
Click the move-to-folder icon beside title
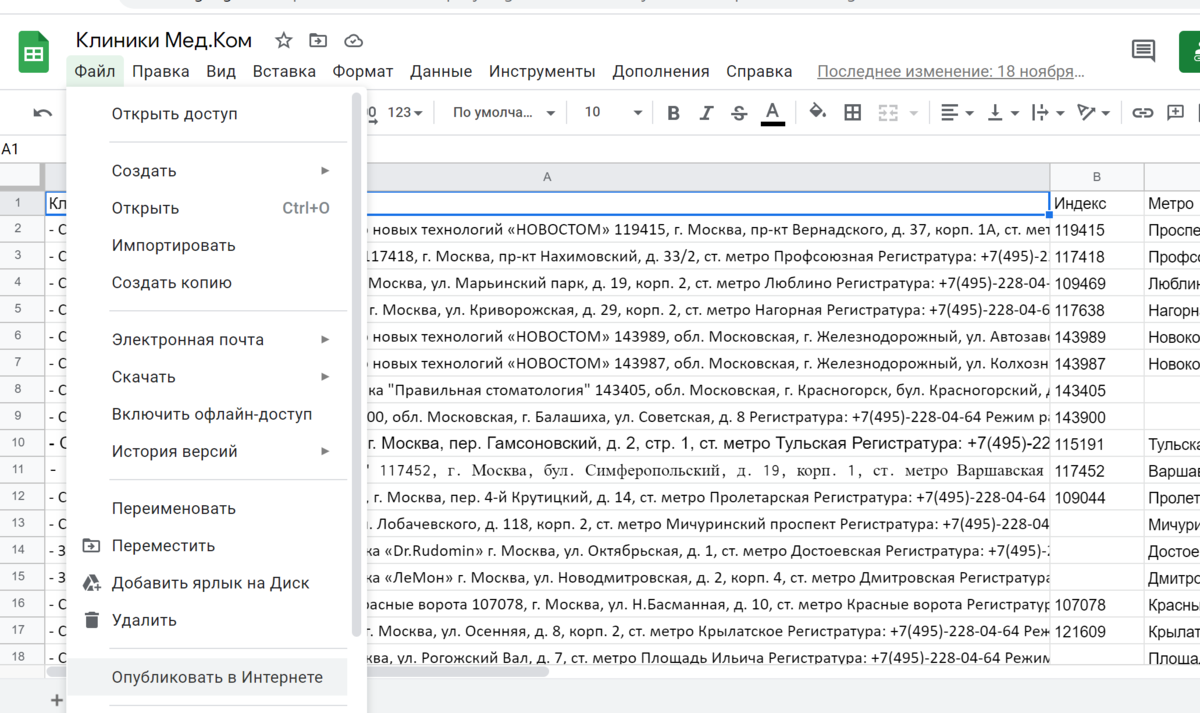tap(318, 41)
